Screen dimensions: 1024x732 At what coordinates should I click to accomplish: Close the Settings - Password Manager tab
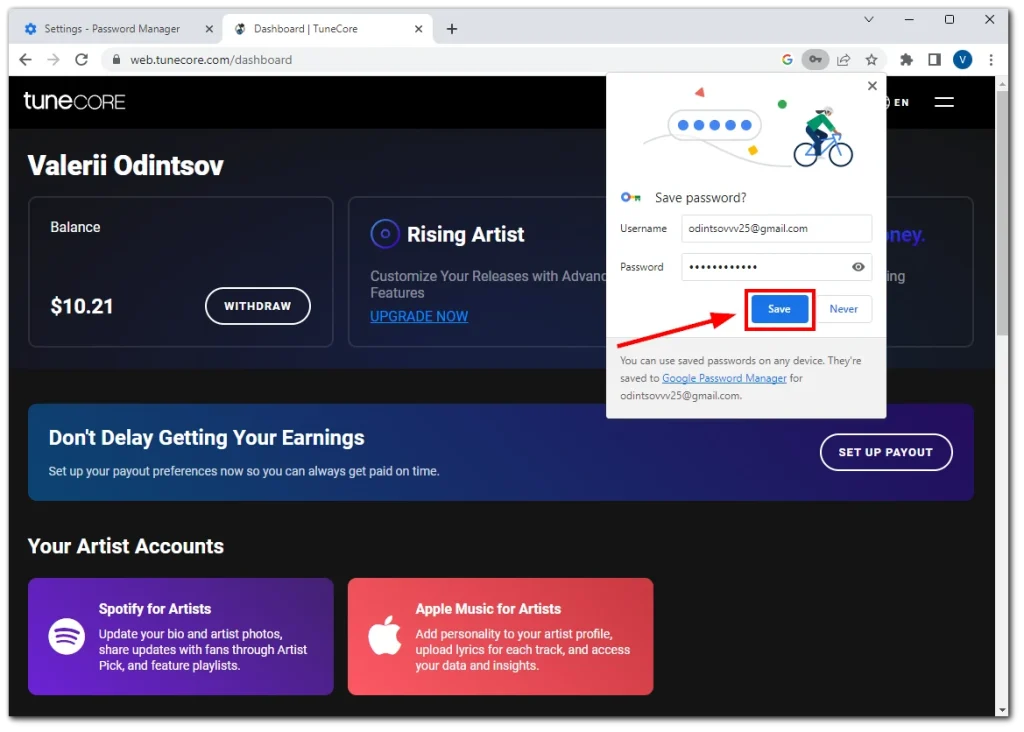point(209,29)
